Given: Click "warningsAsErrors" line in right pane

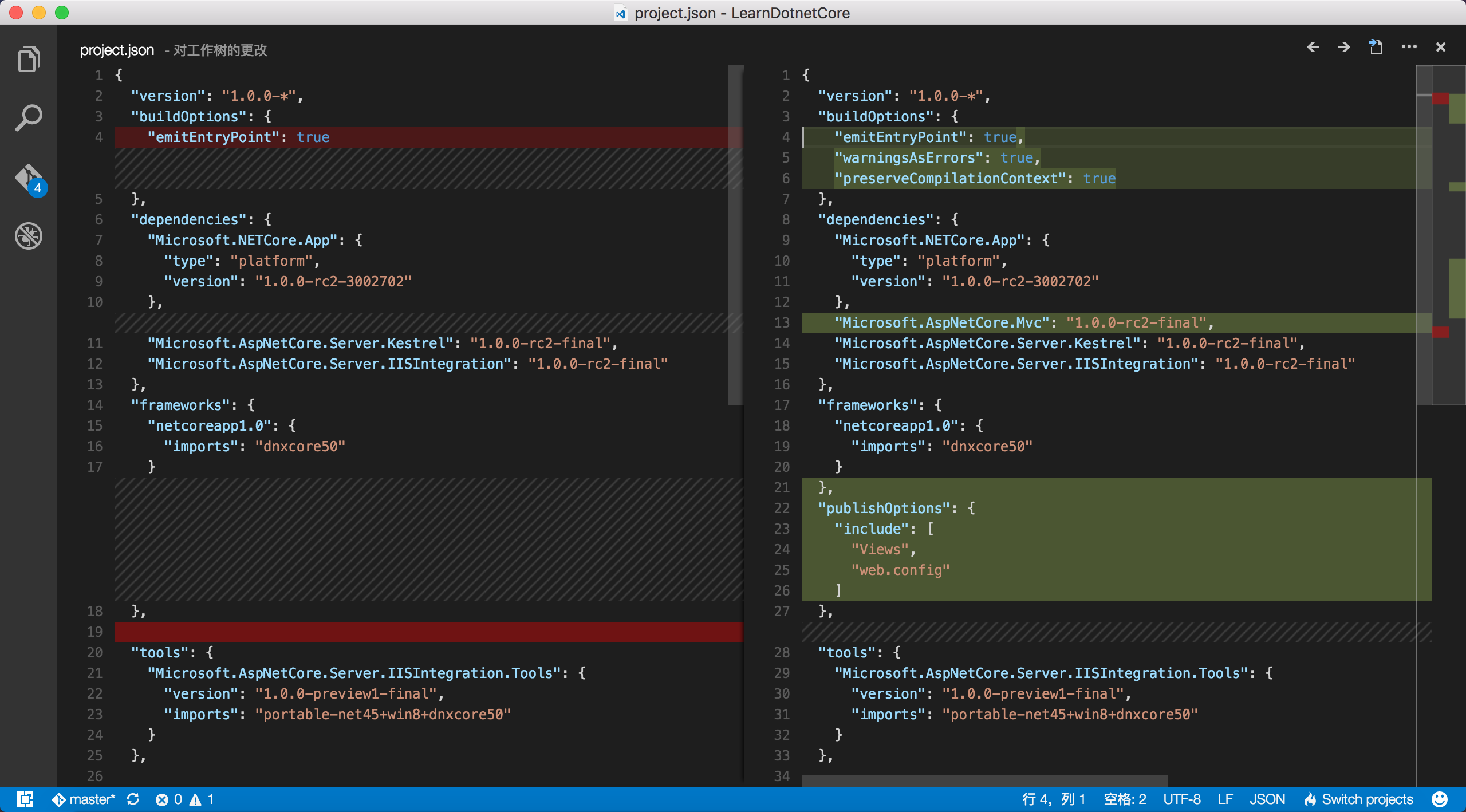Looking at the screenshot, I should tap(1116, 158).
